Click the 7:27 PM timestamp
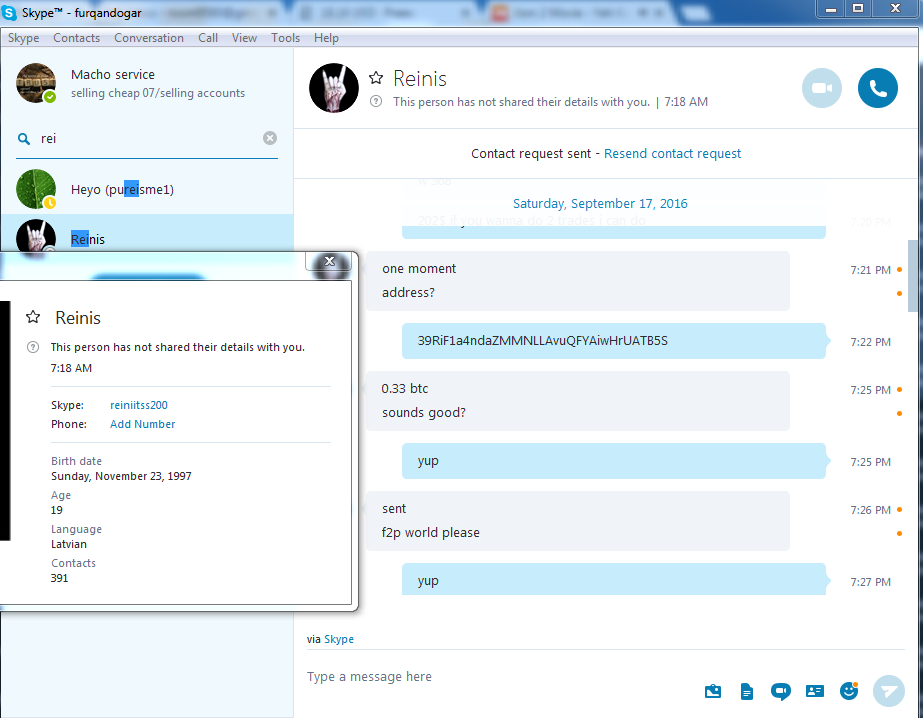The width and height of the screenshot is (923, 718). coord(870,582)
